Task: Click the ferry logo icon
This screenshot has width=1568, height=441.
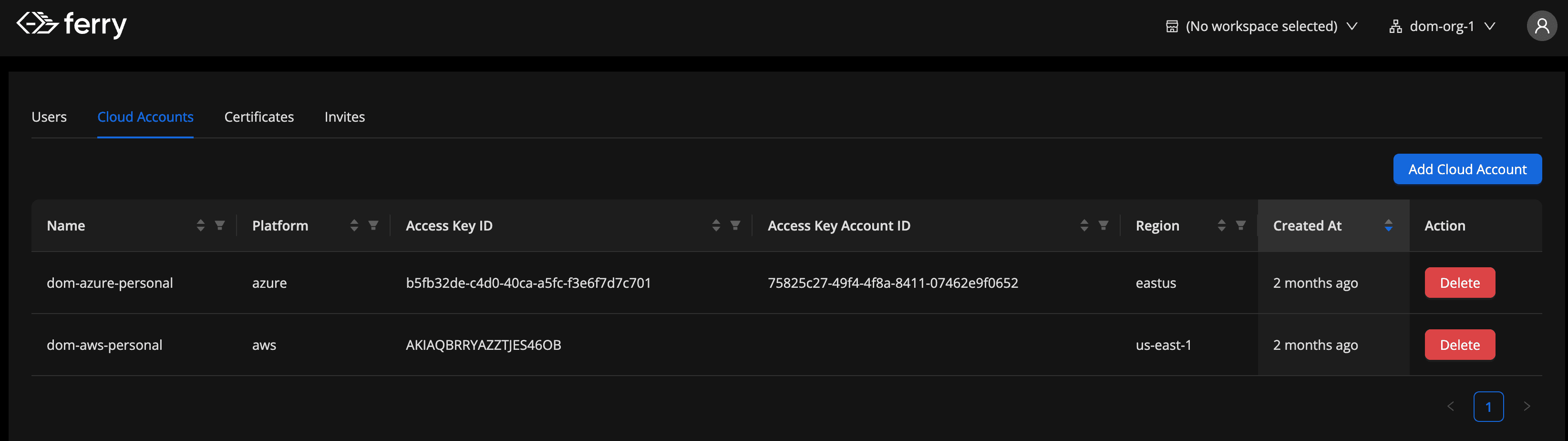Action: (37, 24)
